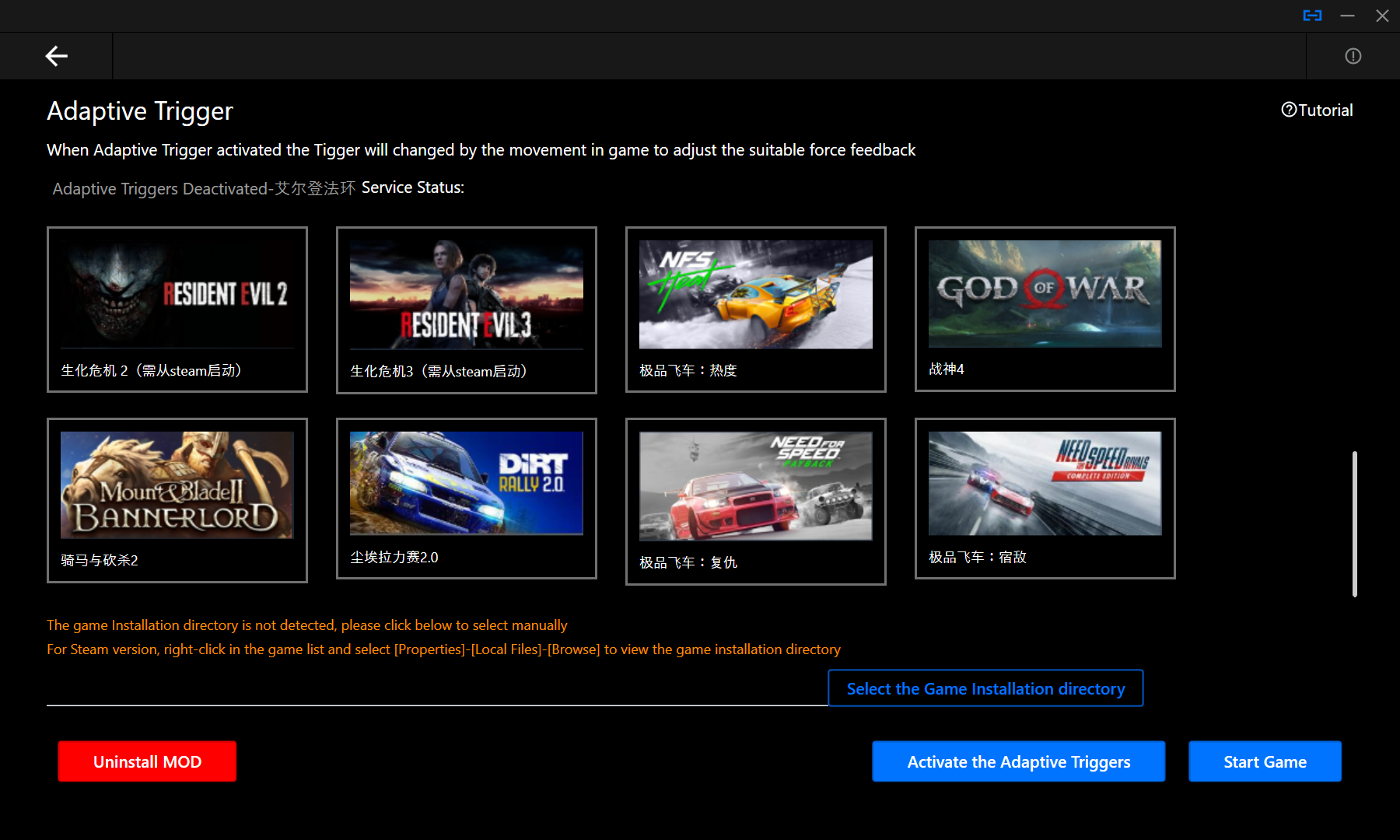
Task: Click the vertical scrollbar of the game list
Action: [1355, 523]
